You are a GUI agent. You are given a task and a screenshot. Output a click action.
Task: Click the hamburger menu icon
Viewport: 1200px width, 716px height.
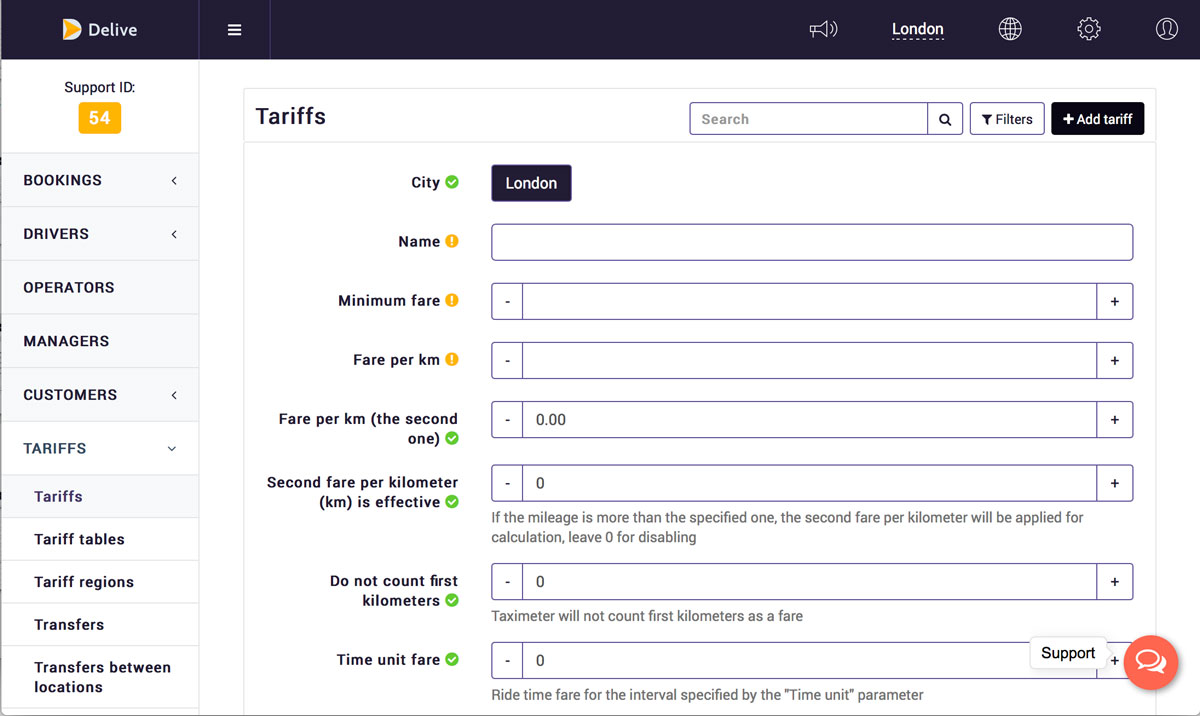pyautogui.click(x=234, y=30)
